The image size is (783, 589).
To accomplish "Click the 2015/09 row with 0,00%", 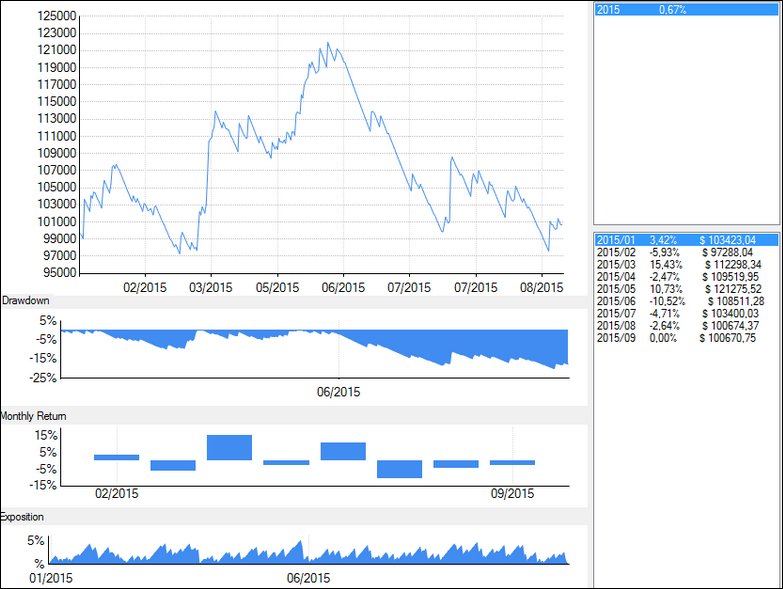I will click(x=685, y=338).
